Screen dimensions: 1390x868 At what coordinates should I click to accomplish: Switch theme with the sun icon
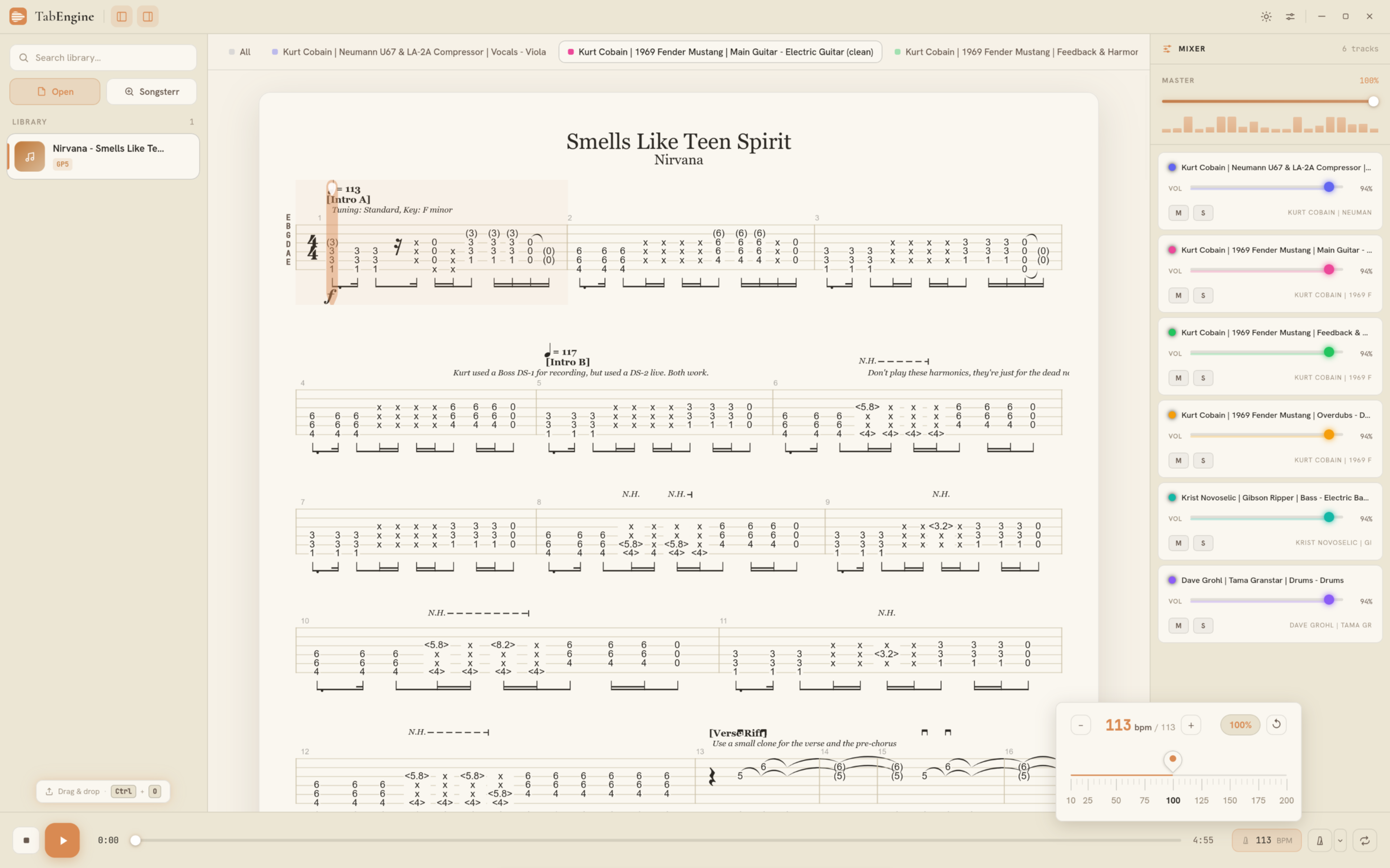pos(1266,16)
